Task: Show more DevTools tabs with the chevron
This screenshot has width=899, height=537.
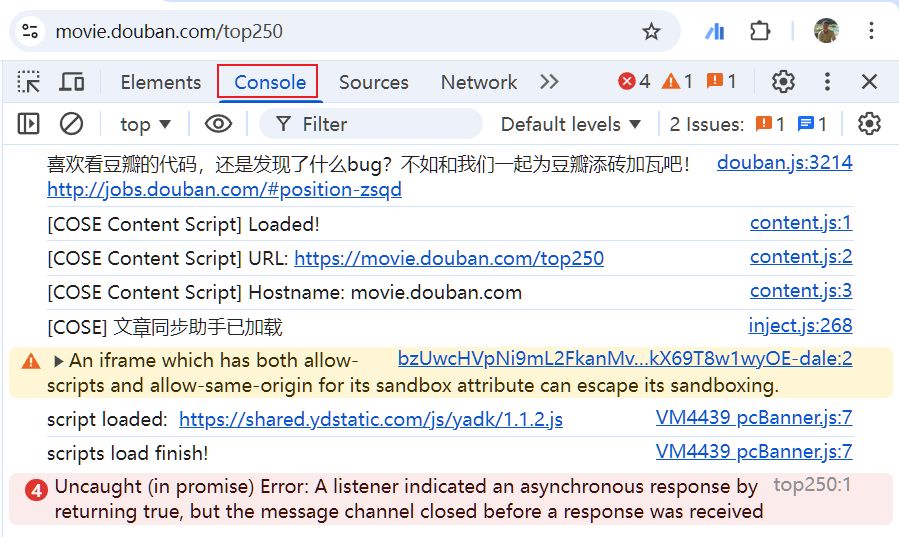Action: point(549,82)
